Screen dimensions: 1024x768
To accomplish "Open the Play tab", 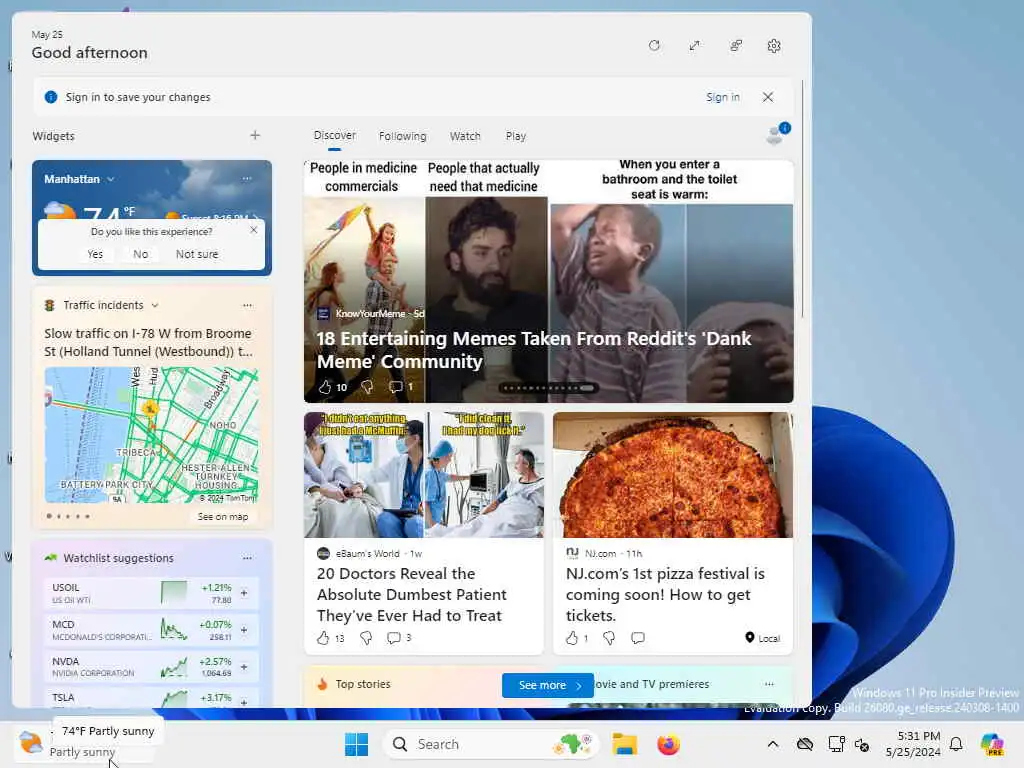I will [x=515, y=136].
